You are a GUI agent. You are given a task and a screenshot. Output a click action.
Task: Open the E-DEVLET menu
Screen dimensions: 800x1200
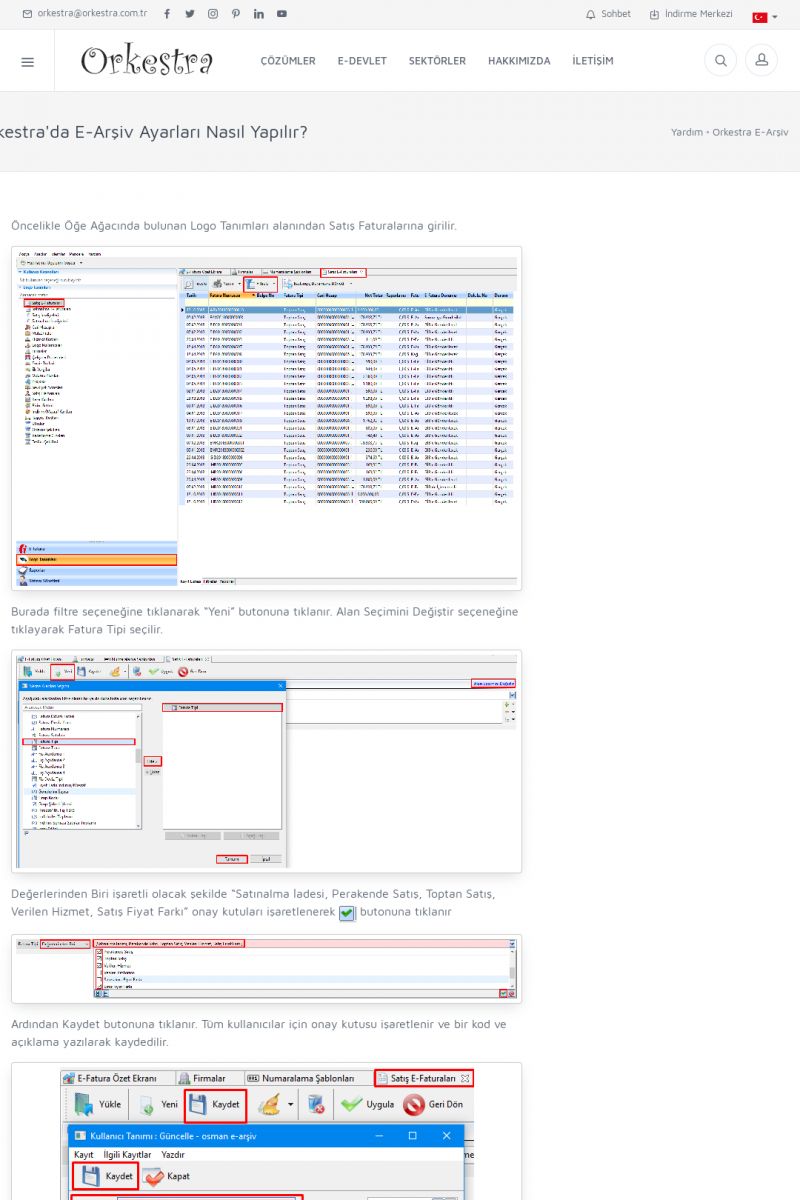coord(362,61)
